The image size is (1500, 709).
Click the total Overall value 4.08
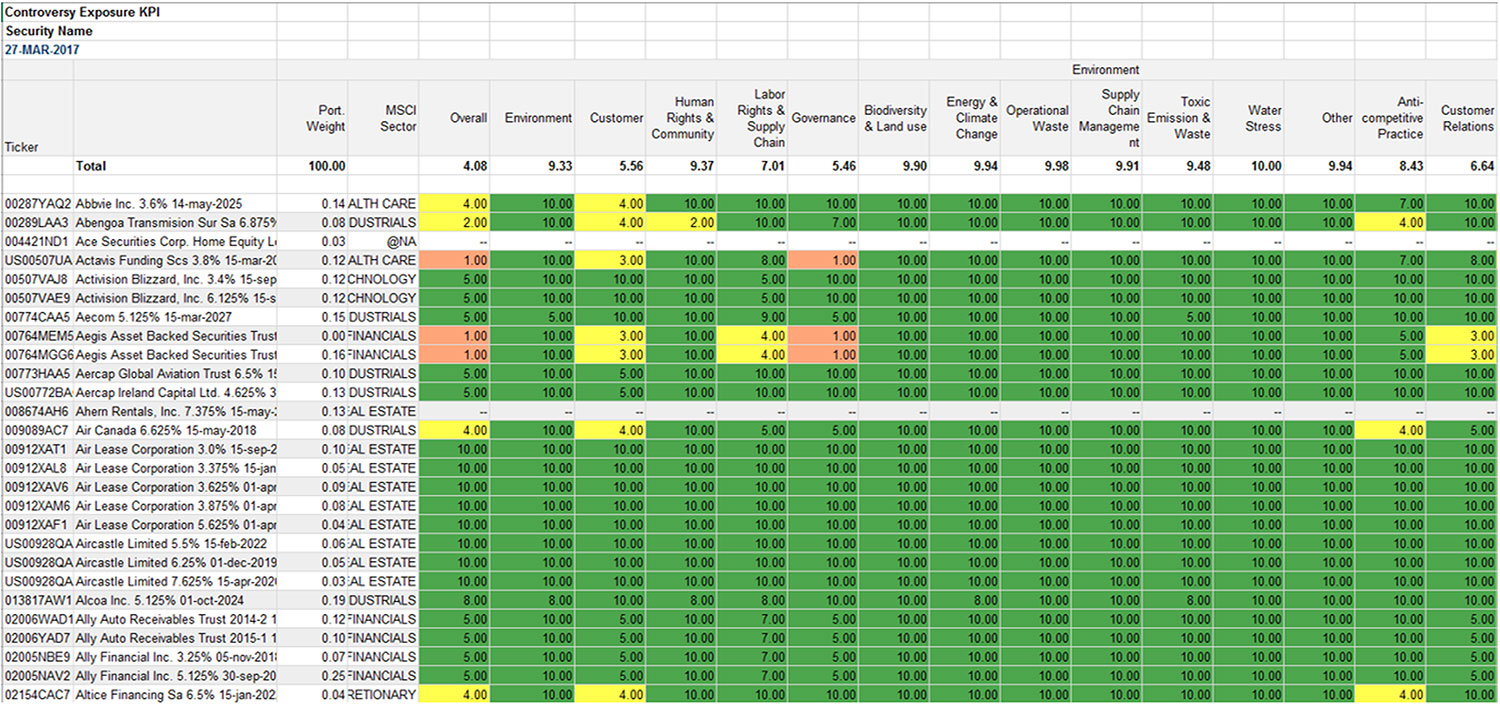pyautogui.click(x=474, y=166)
